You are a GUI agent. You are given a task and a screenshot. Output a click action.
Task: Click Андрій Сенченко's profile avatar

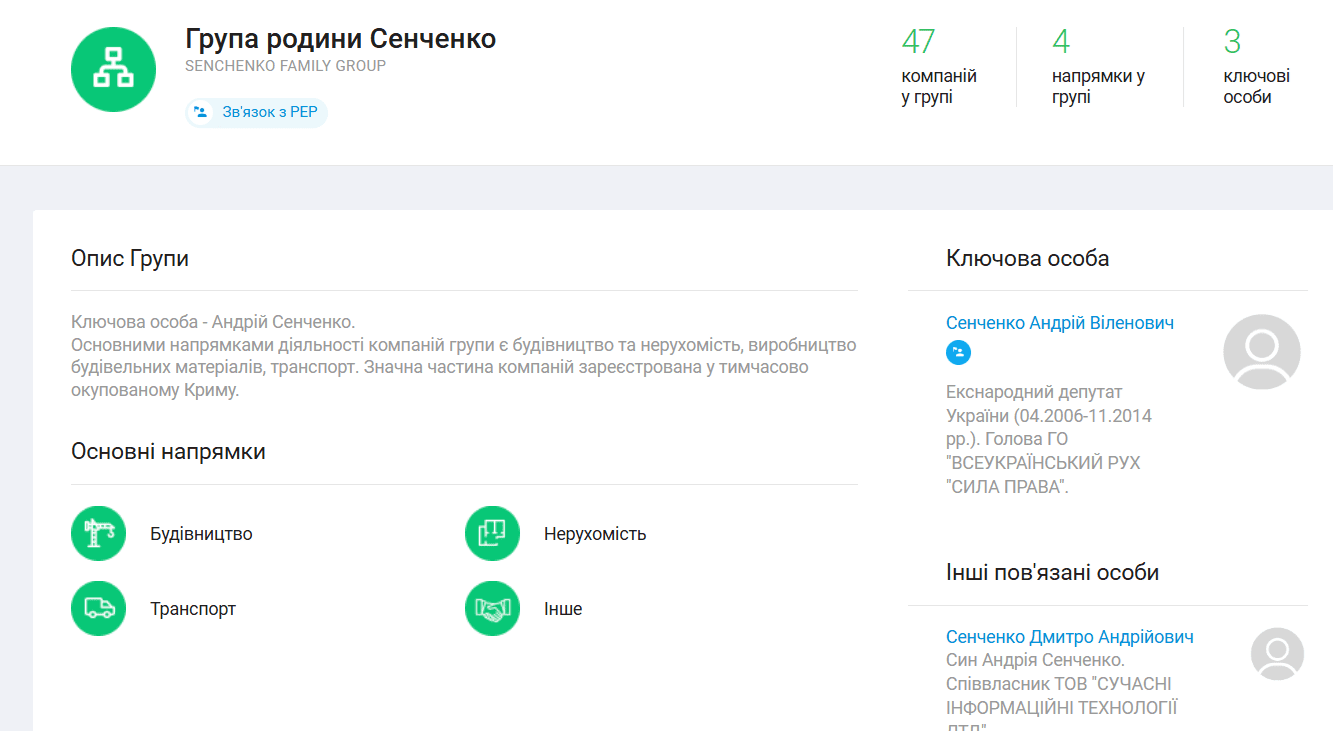[x=1261, y=351]
